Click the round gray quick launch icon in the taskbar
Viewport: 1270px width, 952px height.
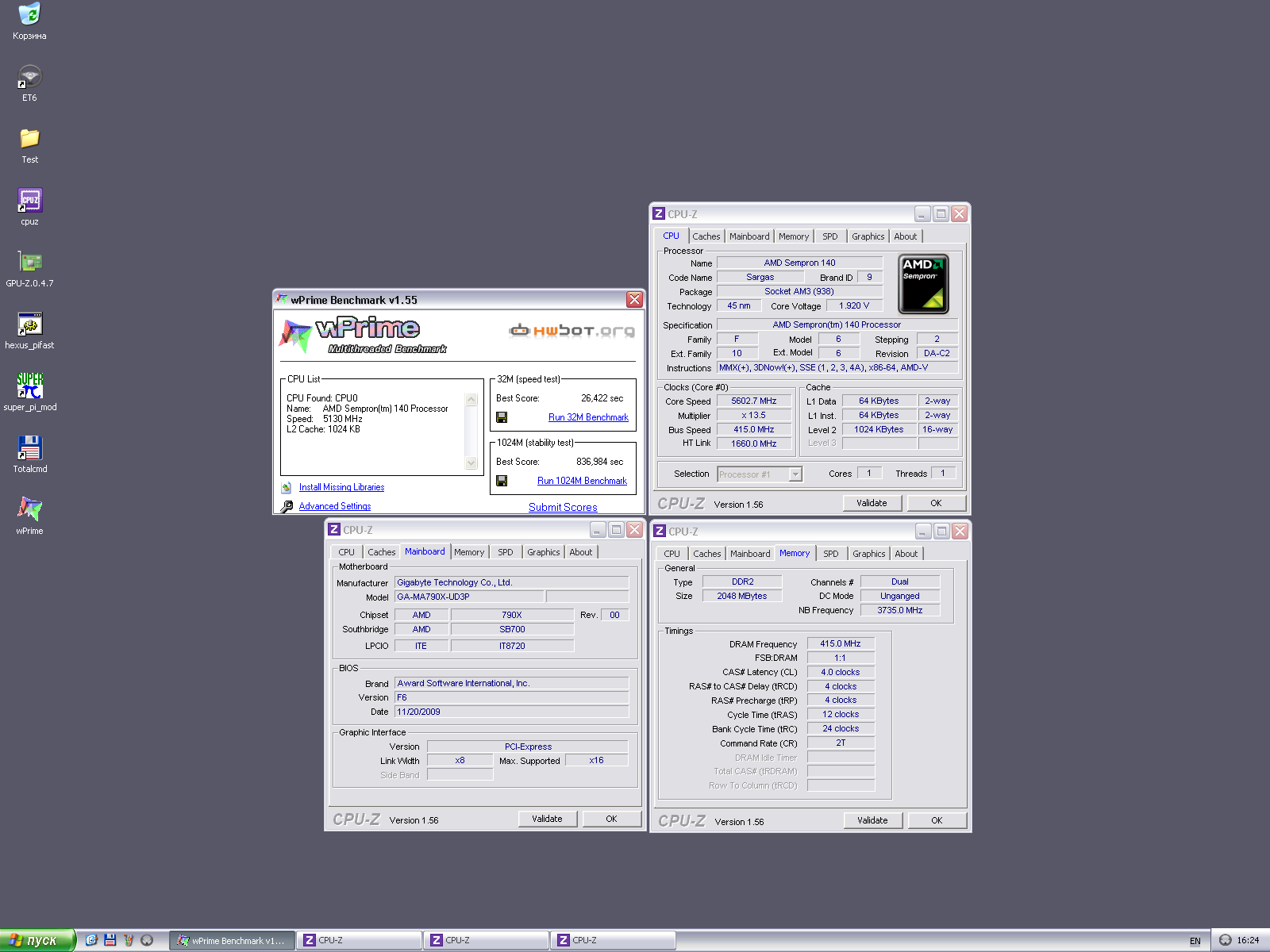pyautogui.click(x=147, y=940)
